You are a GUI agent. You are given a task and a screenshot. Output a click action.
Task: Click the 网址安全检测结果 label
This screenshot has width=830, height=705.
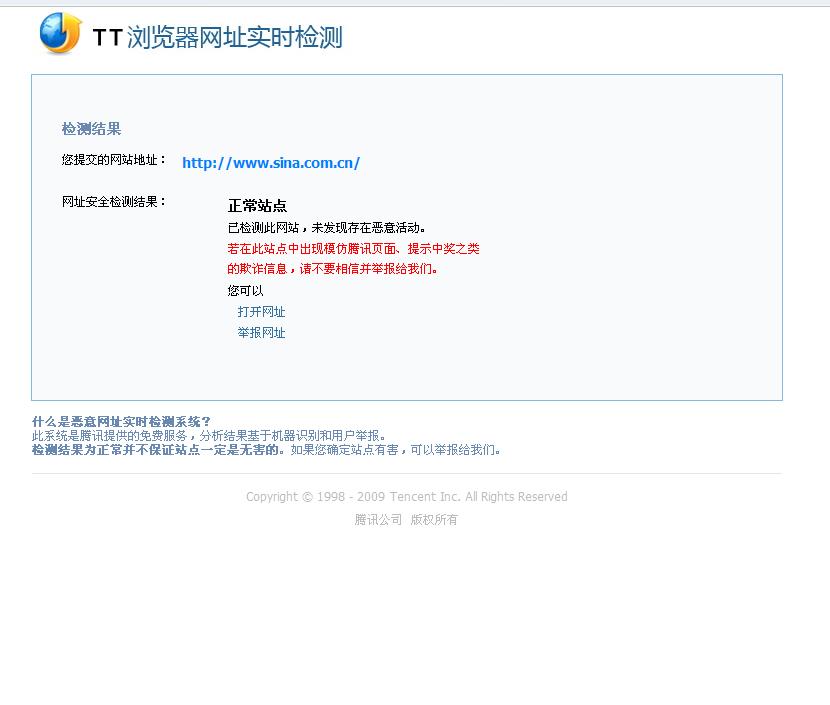point(114,202)
